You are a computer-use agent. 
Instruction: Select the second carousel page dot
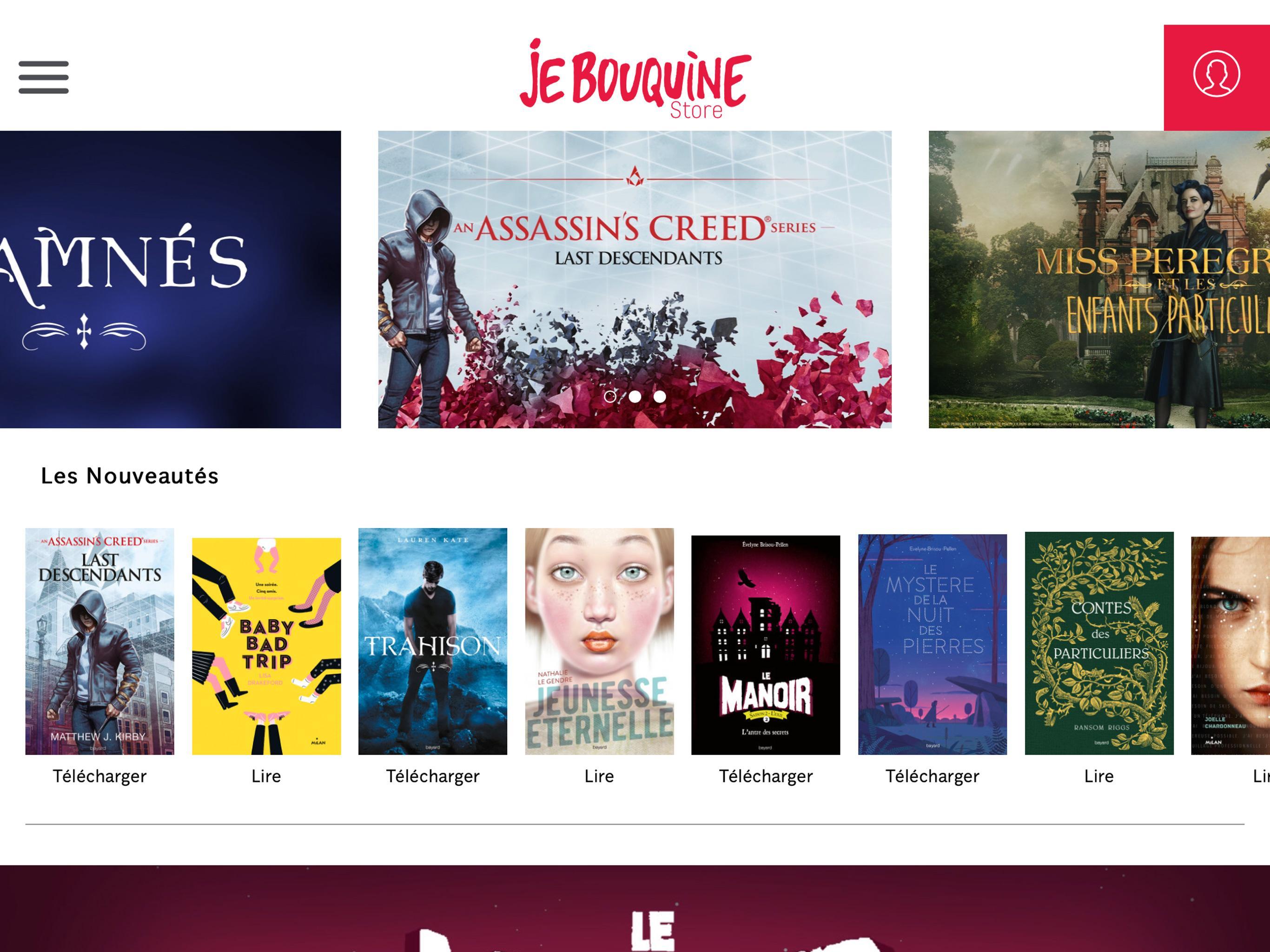(635, 396)
